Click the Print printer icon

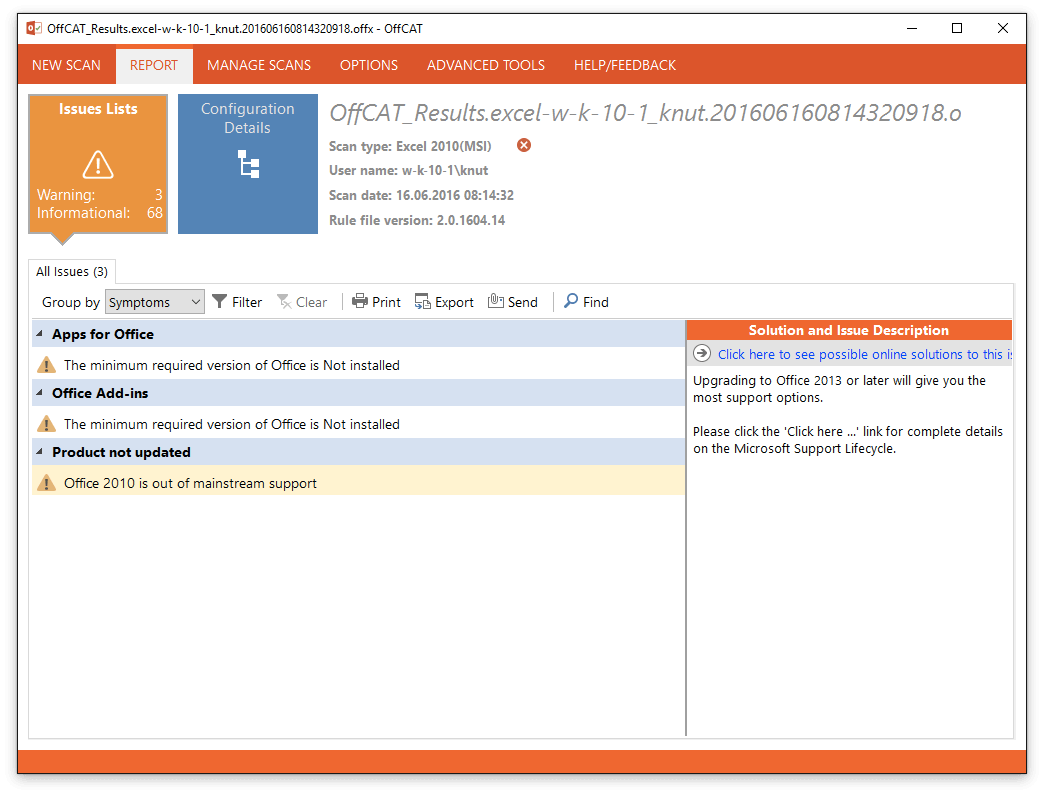click(360, 302)
